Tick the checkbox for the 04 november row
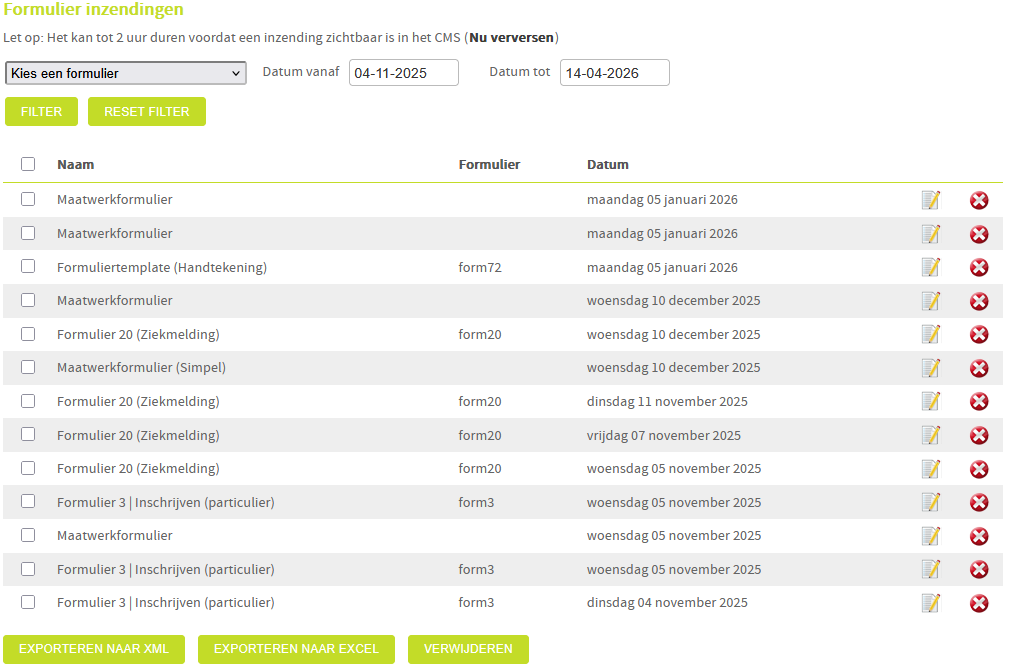Viewport: 1010px width, 667px height. tap(28, 602)
